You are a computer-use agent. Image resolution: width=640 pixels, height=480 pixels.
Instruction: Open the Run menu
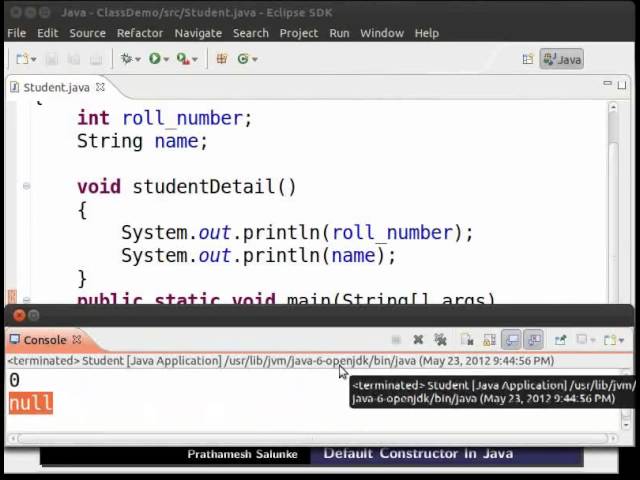tap(339, 33)
